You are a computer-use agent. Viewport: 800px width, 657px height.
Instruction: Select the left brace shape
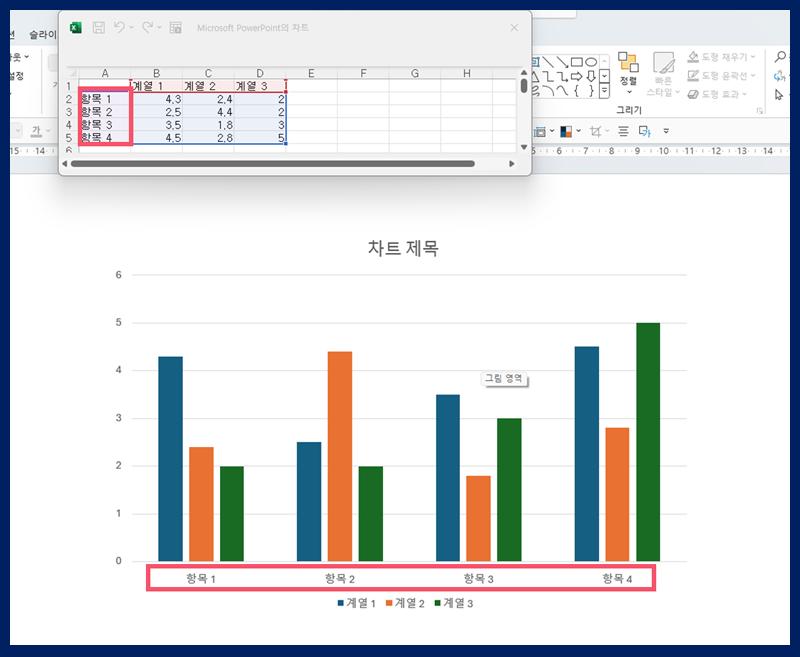click(577, 91)
